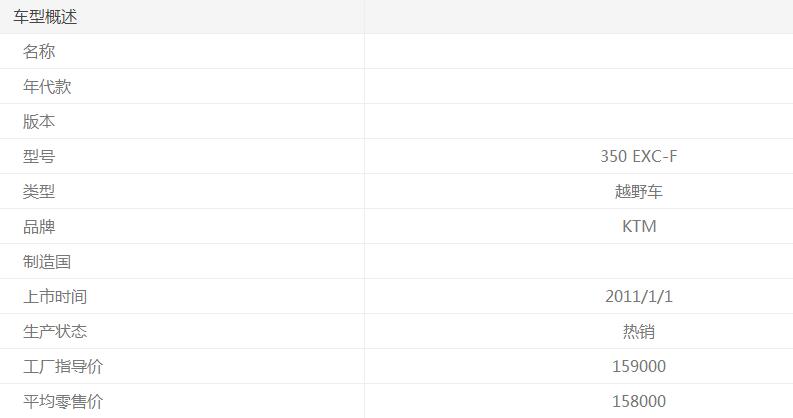The width and height of the screenshot is (793, 418).
Task: Click the 车型概述 section header
Action: click(45, 17)
